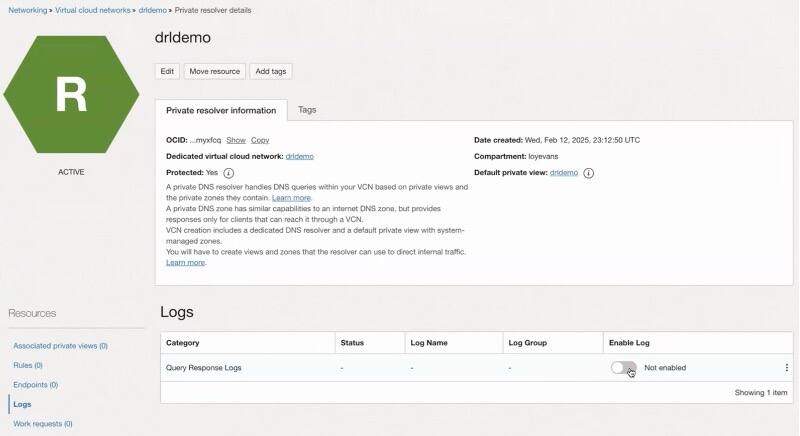
Task: Select Rules in the Resources sidebar
Action: pos(28,365)
